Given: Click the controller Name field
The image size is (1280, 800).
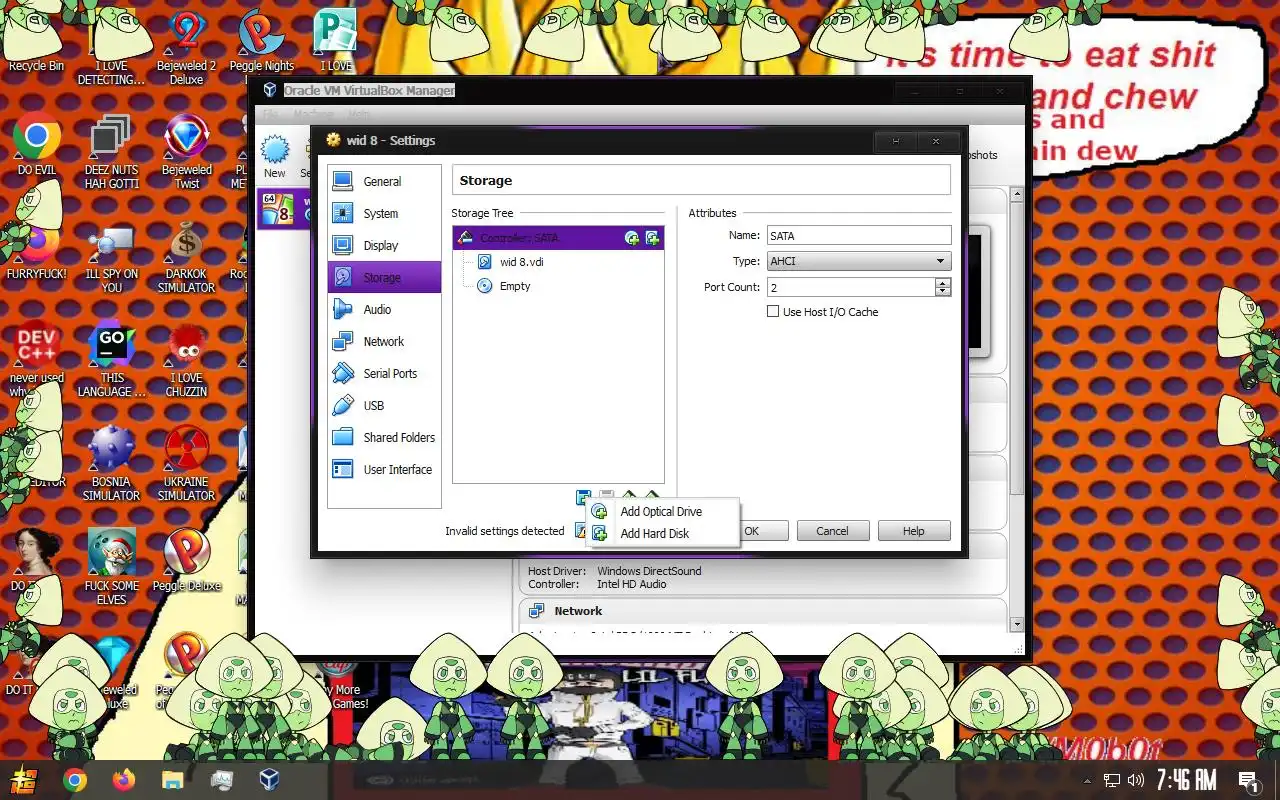Looking at the screenshot, I should click(x=858, y=236).
